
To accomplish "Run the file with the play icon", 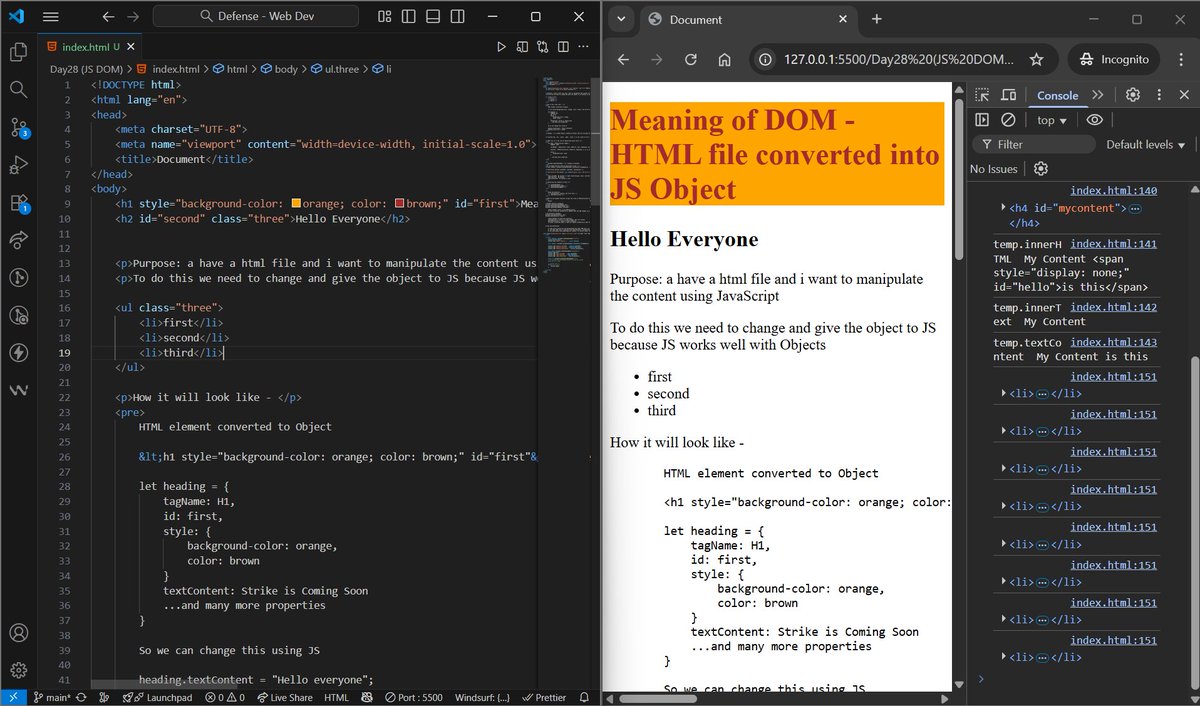I will [x=502, y=46].
